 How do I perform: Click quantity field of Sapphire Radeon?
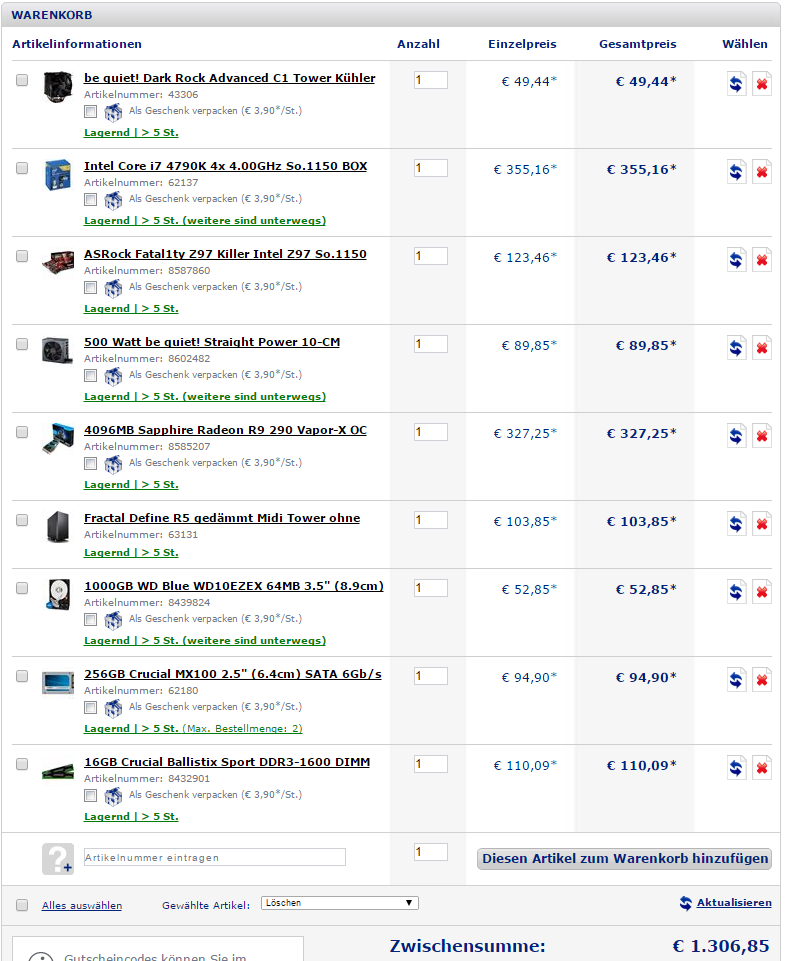tap(431, 432)
